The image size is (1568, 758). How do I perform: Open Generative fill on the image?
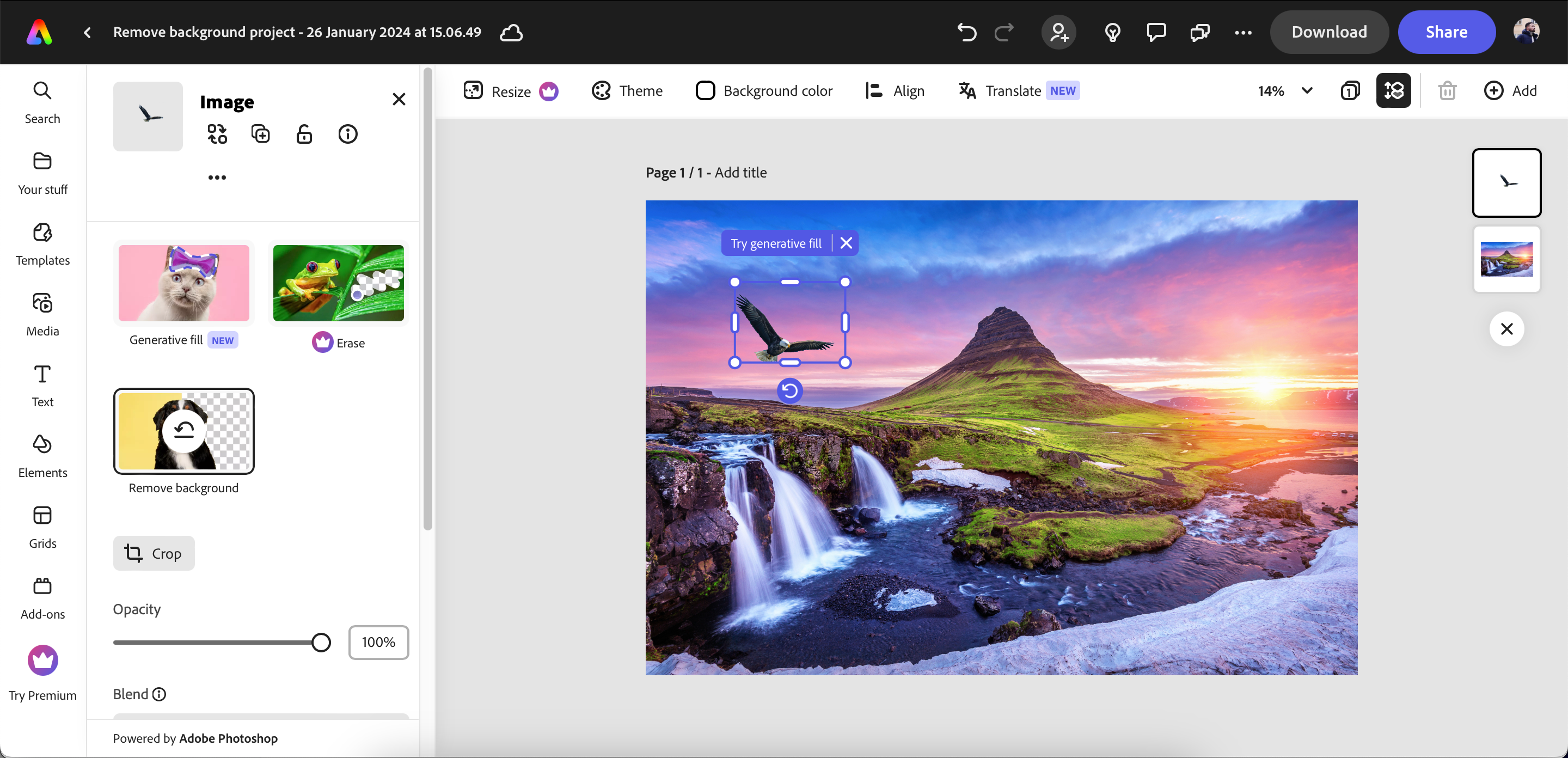click(183, 283)
